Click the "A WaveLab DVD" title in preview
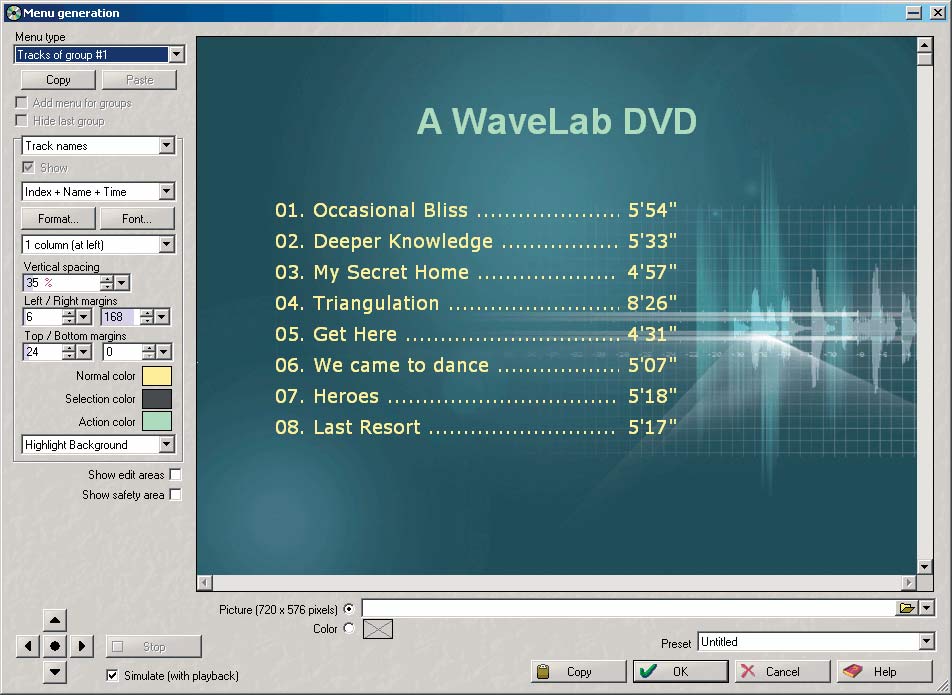Viewport: 952px width, 695px height. coord(557,121)
